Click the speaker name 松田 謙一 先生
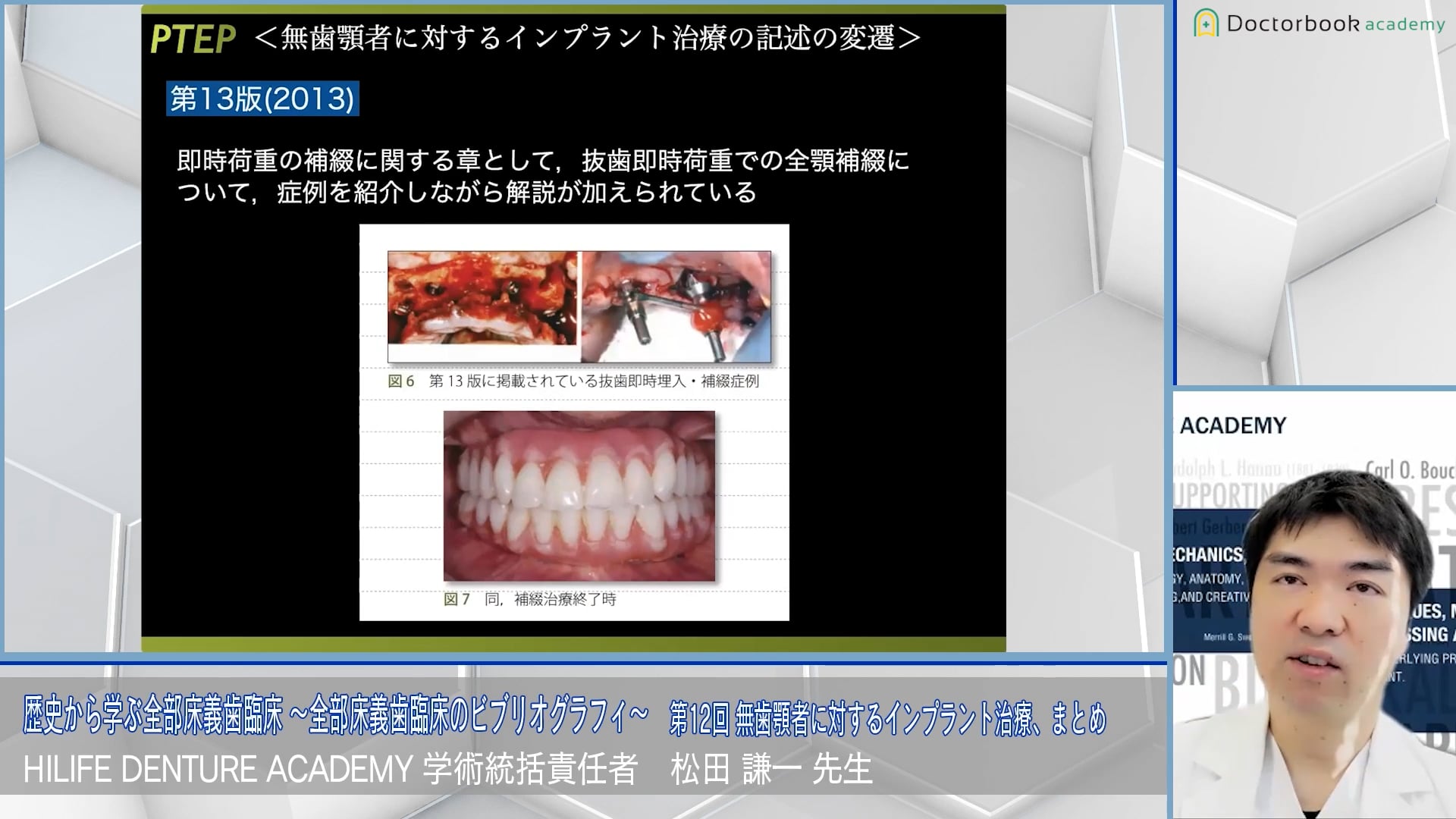Image resolution: width=1456 pixels, height=819 pixels. (772, 769)
